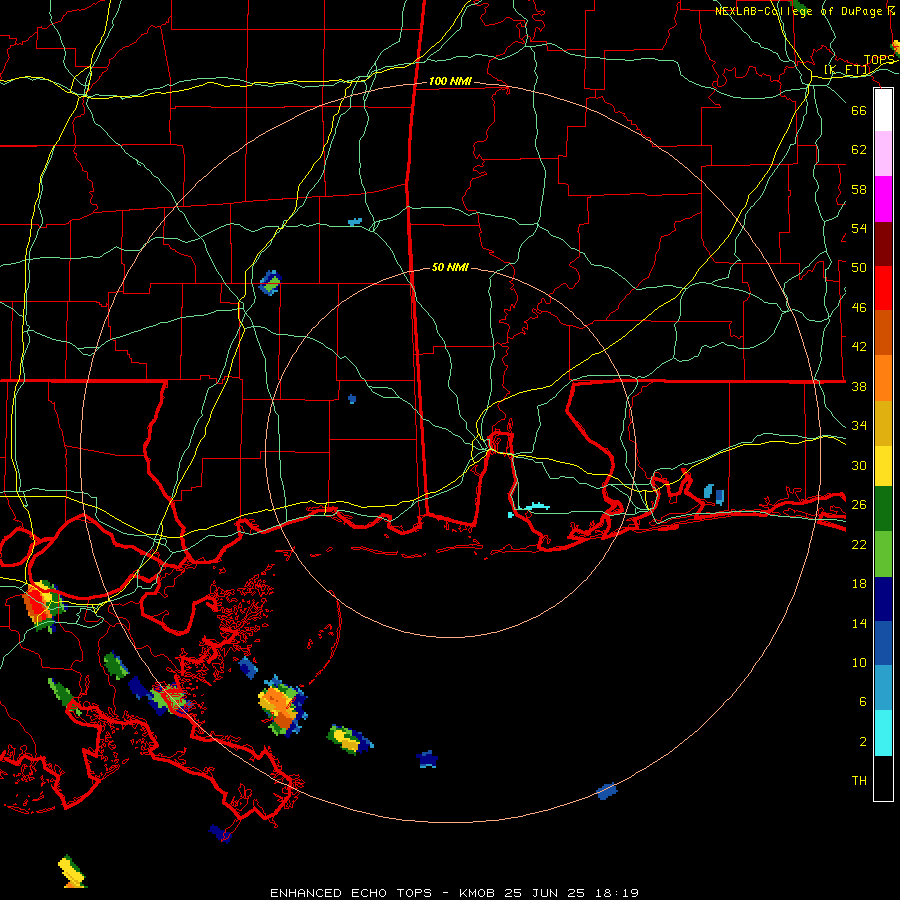This screenshot has height=900, width=900.
Task: Click the '62' legend value
Action: tap(859, 149)
